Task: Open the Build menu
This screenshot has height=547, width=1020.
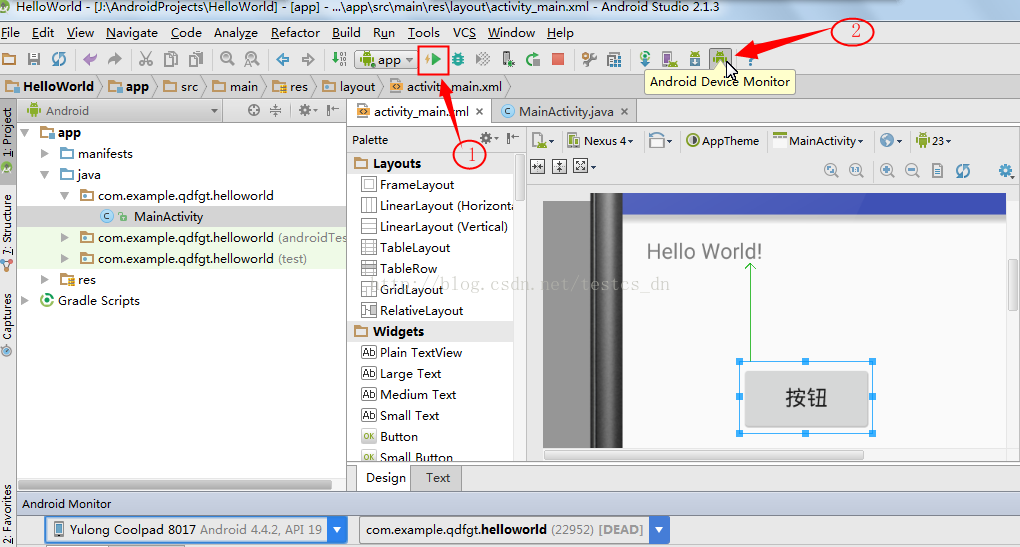Action: [x=346, y=33]
